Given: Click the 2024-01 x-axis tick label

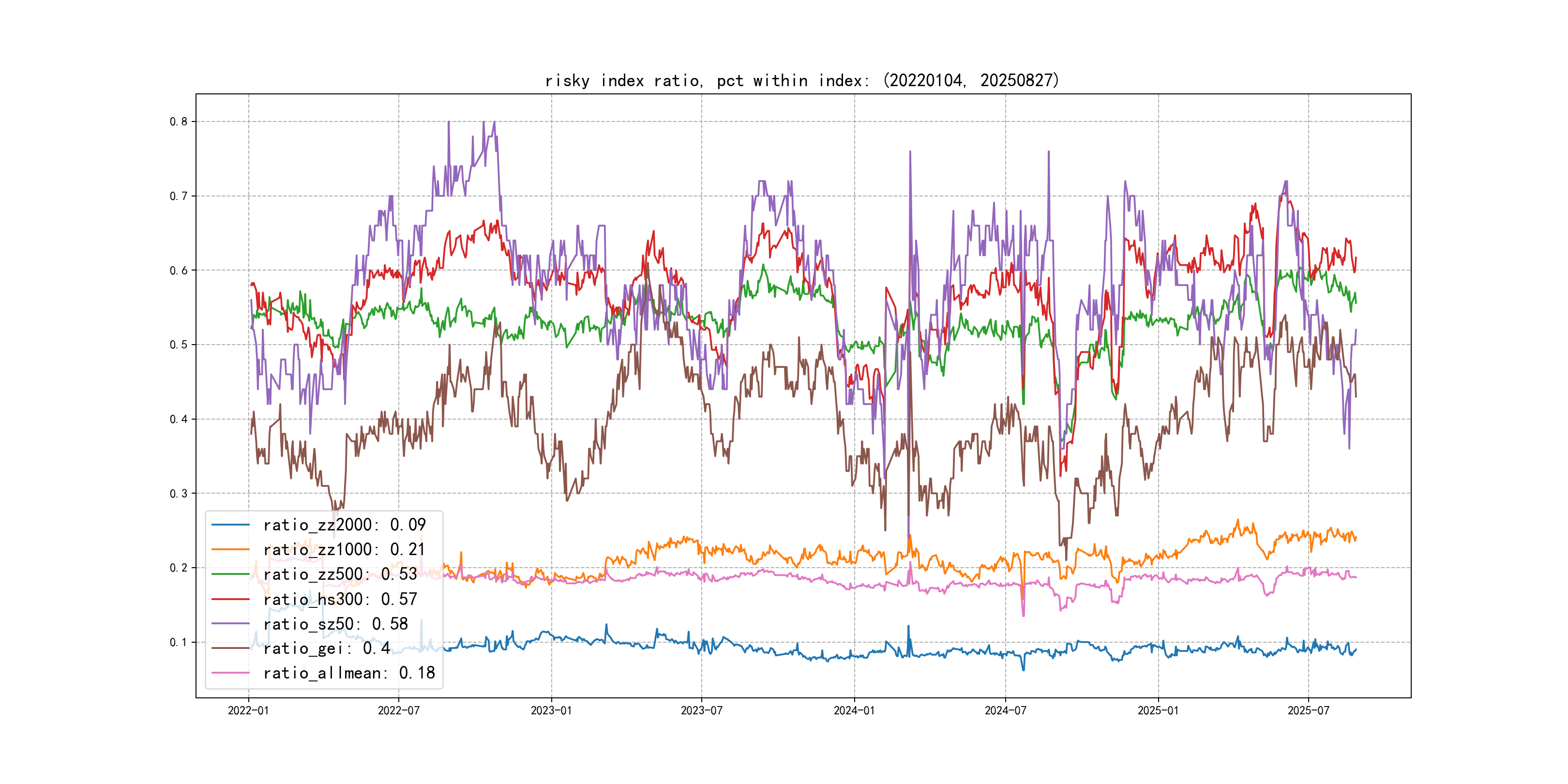Looking at the screenshot, I should click(854, 710).
